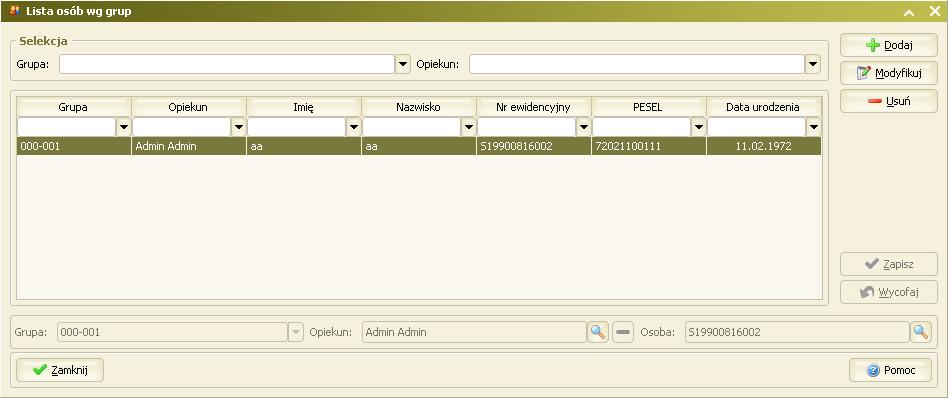Close the window with Zamknij
This screenshot has height=398, width=948.
tap(60, 370)
